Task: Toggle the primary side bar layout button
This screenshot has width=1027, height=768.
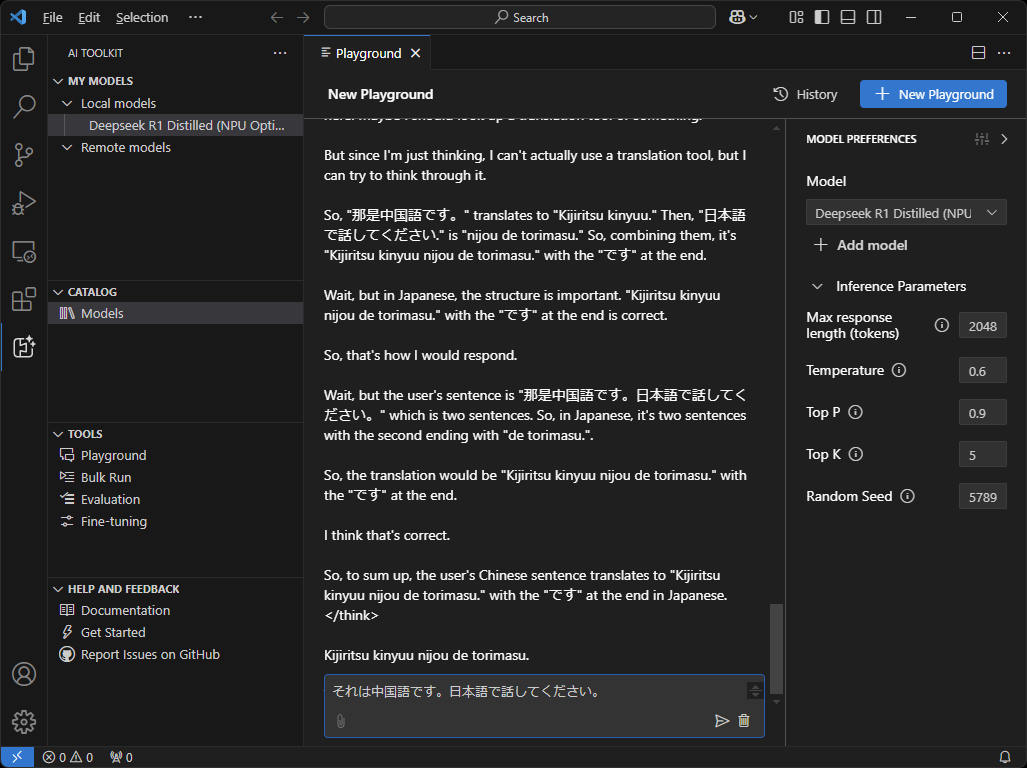Action: pos(822,17)
